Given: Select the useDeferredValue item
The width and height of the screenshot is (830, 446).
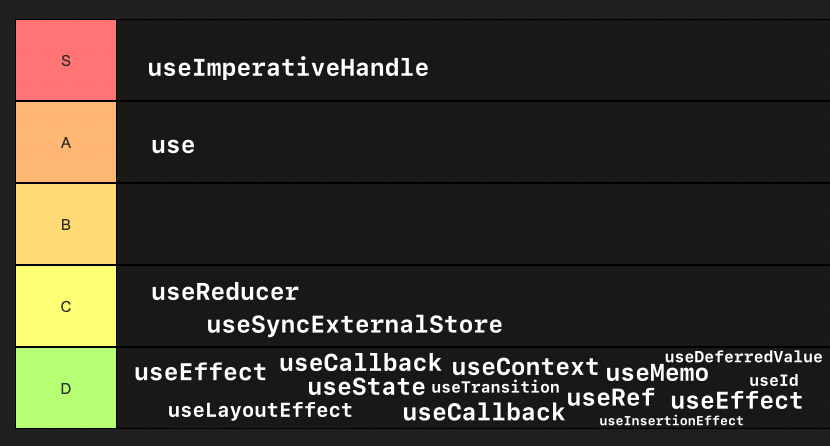Looking at the screenshot, I should pos(743,357).
